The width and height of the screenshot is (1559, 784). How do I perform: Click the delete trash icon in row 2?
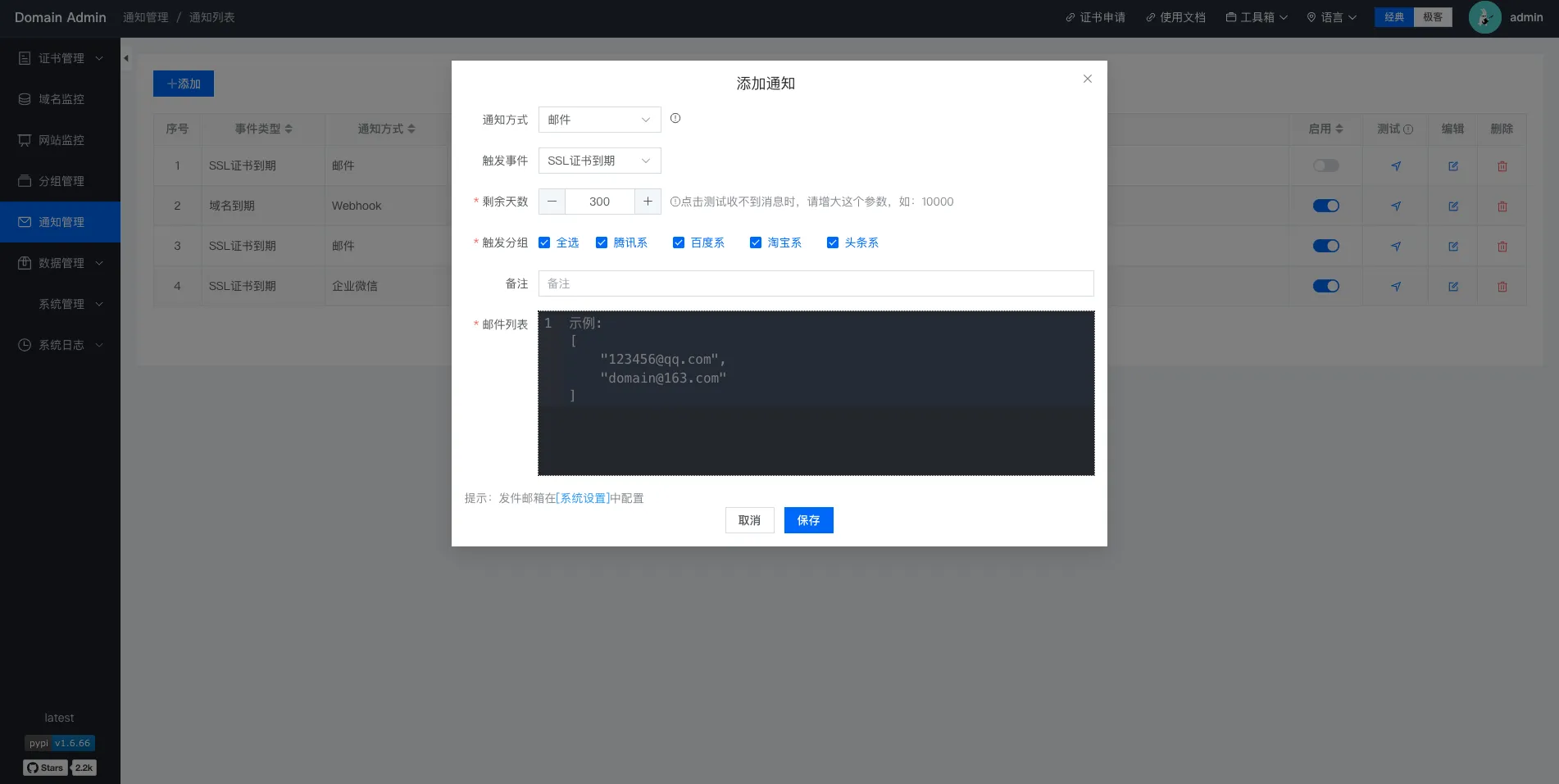click(1502, 206)
